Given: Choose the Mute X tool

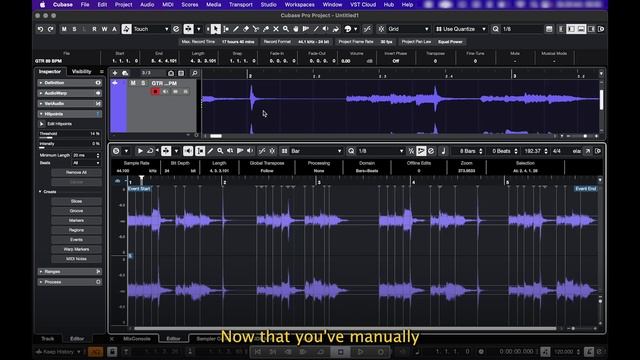Looking at the screenshot, I should 276,29.
